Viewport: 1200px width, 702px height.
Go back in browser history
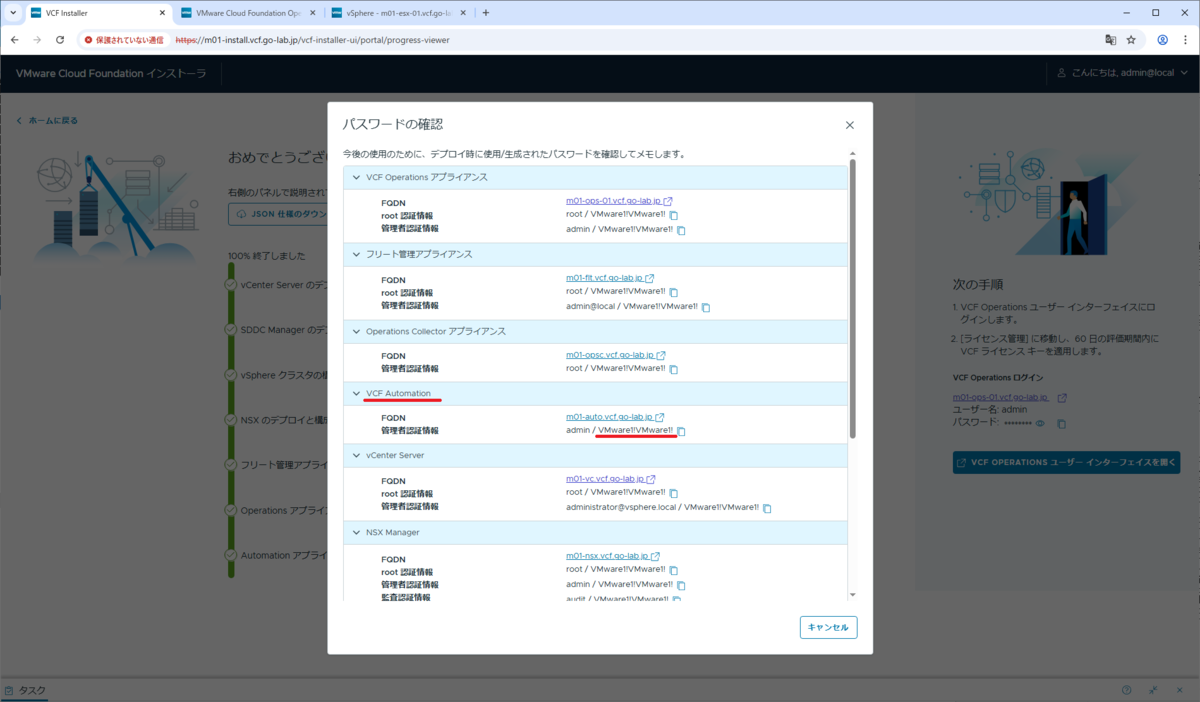[x=14, y=40]
